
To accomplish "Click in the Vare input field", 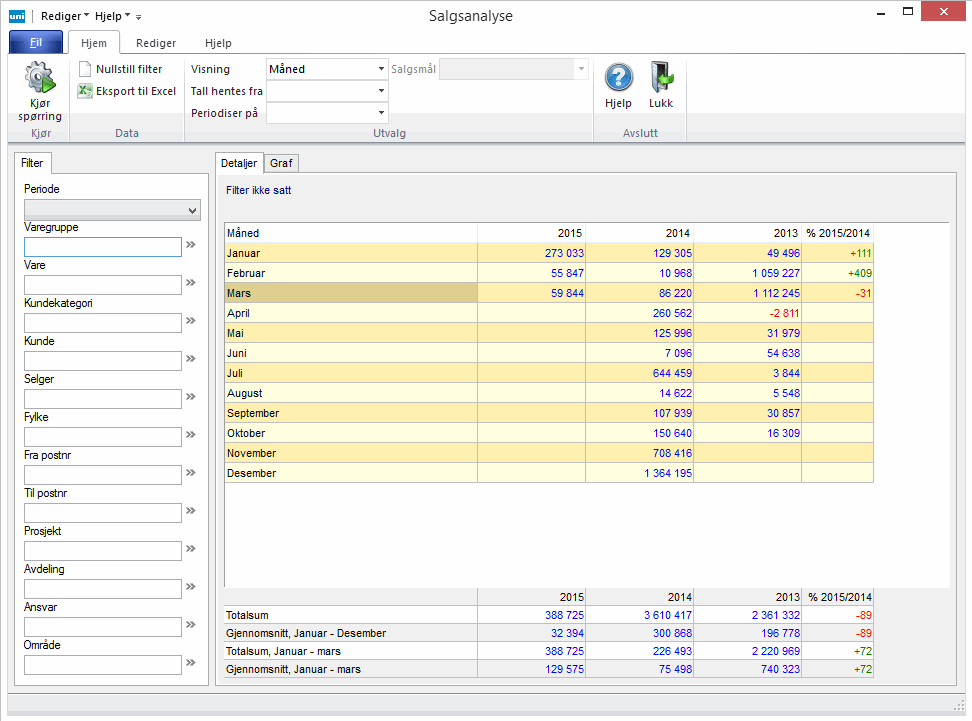I will click(x=102, y=285).
